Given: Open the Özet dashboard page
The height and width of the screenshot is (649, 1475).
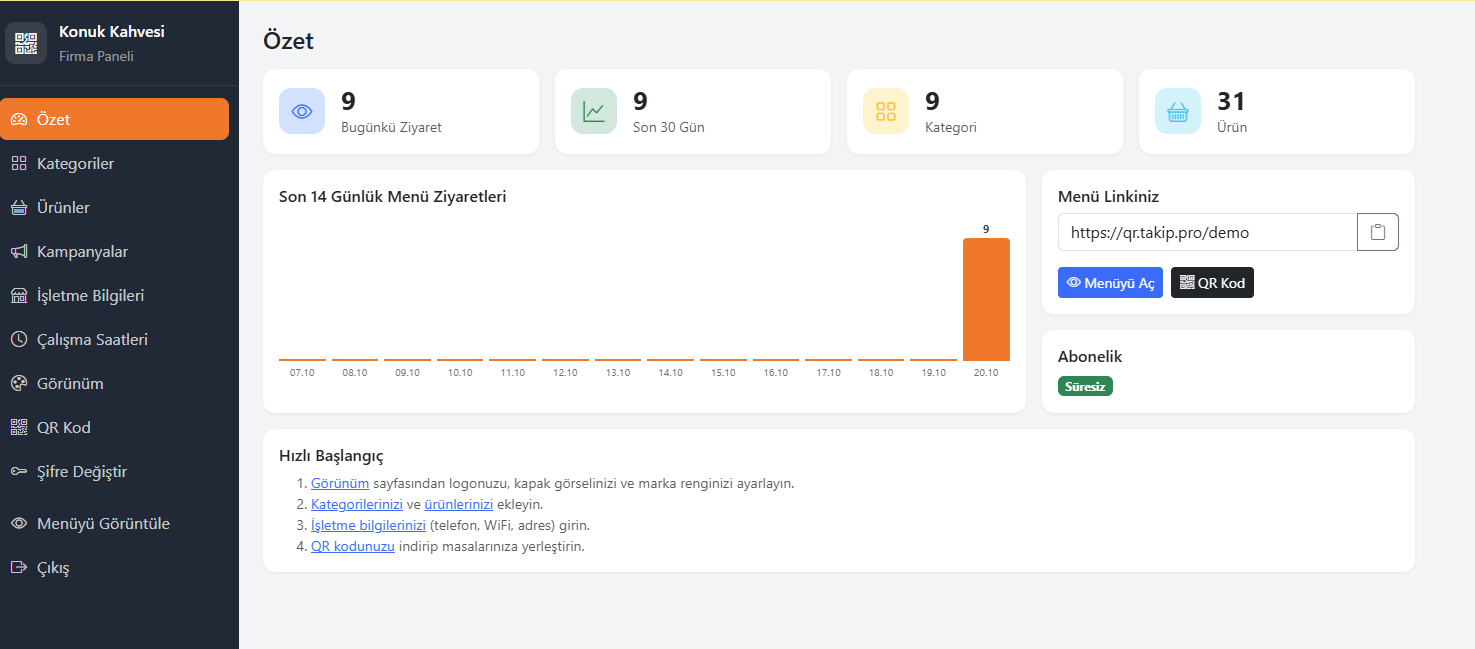Looking at the screenshot, I should [114, 119].
